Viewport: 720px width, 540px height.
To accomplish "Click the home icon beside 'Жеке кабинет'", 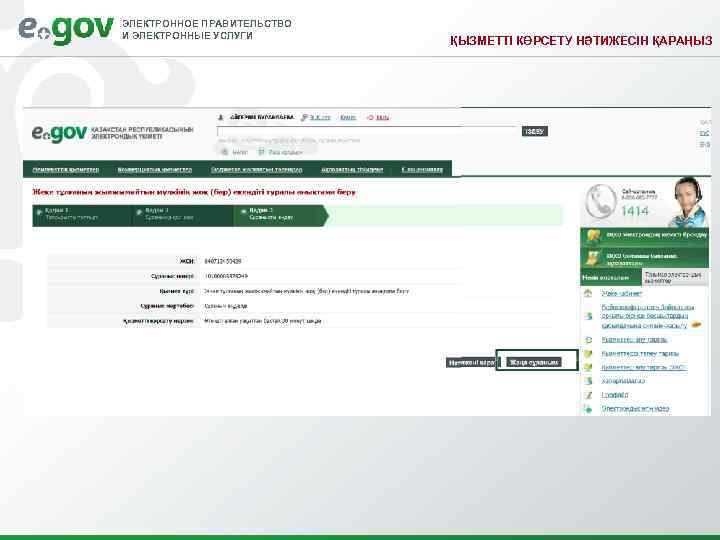I will (588, 293).
